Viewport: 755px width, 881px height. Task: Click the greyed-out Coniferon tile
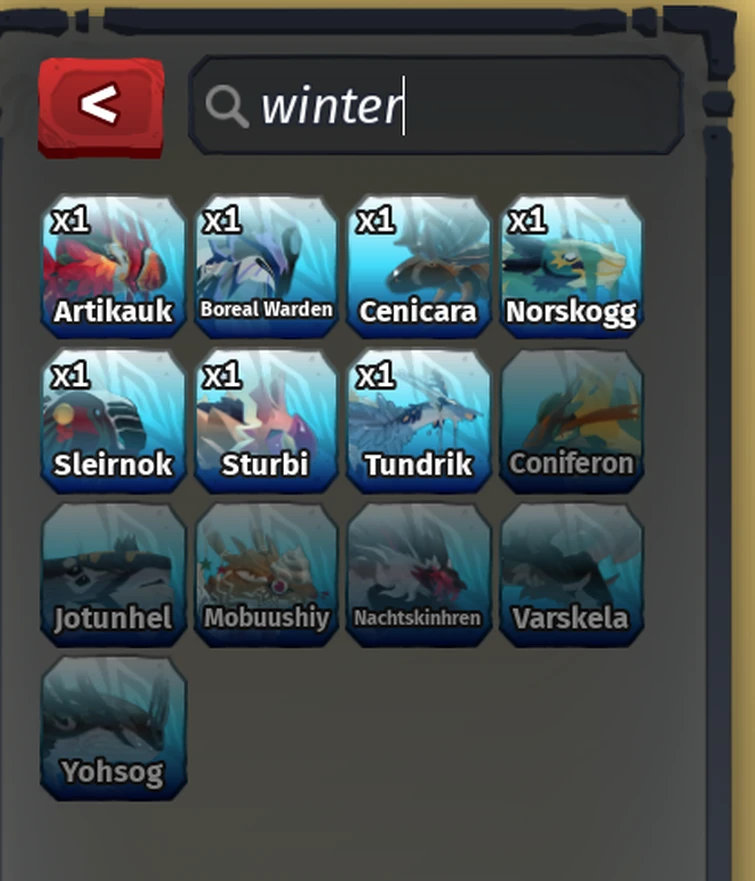coord(572,420)
